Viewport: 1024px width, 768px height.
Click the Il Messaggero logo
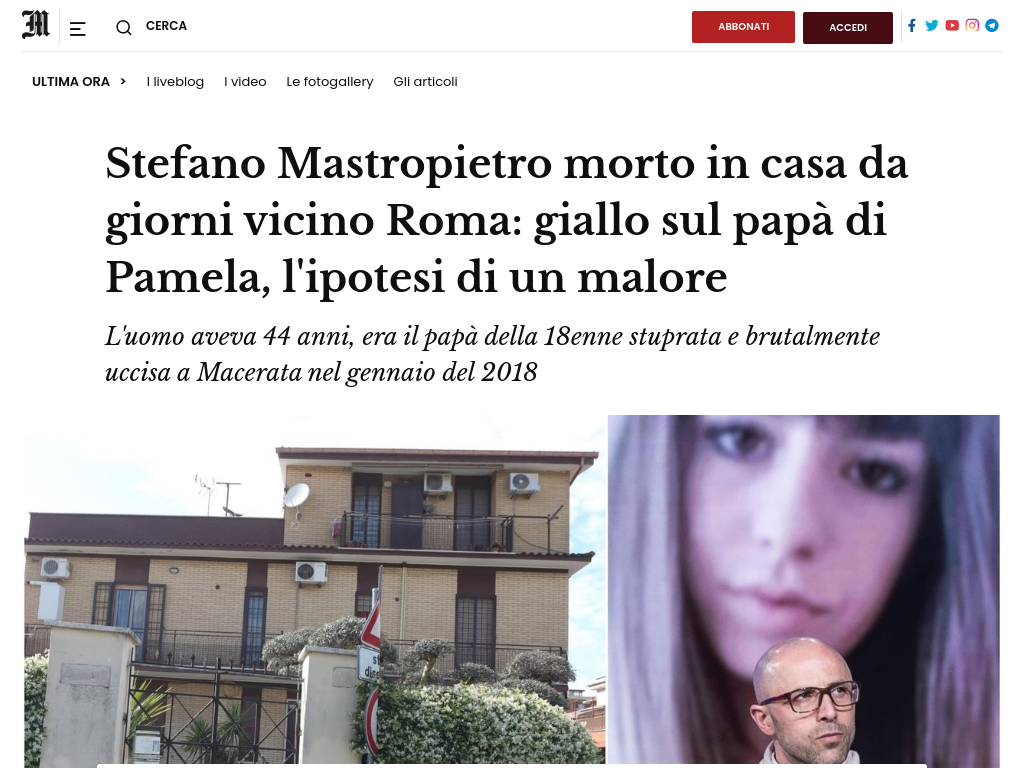click(x=36, y=25)
